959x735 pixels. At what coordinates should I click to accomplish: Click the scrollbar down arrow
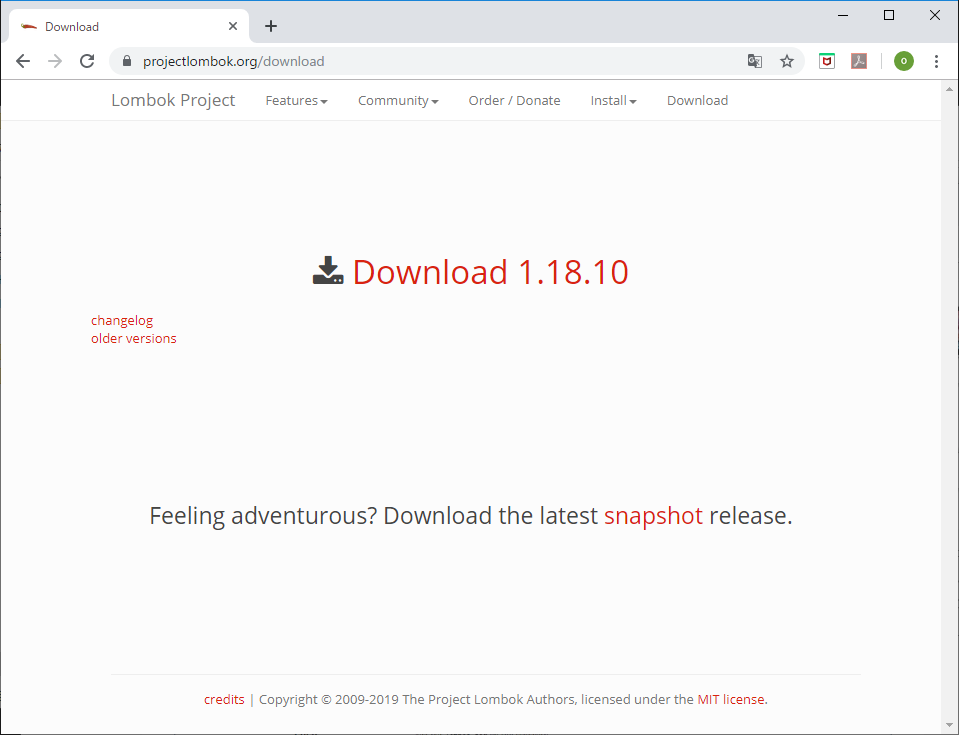949,725
